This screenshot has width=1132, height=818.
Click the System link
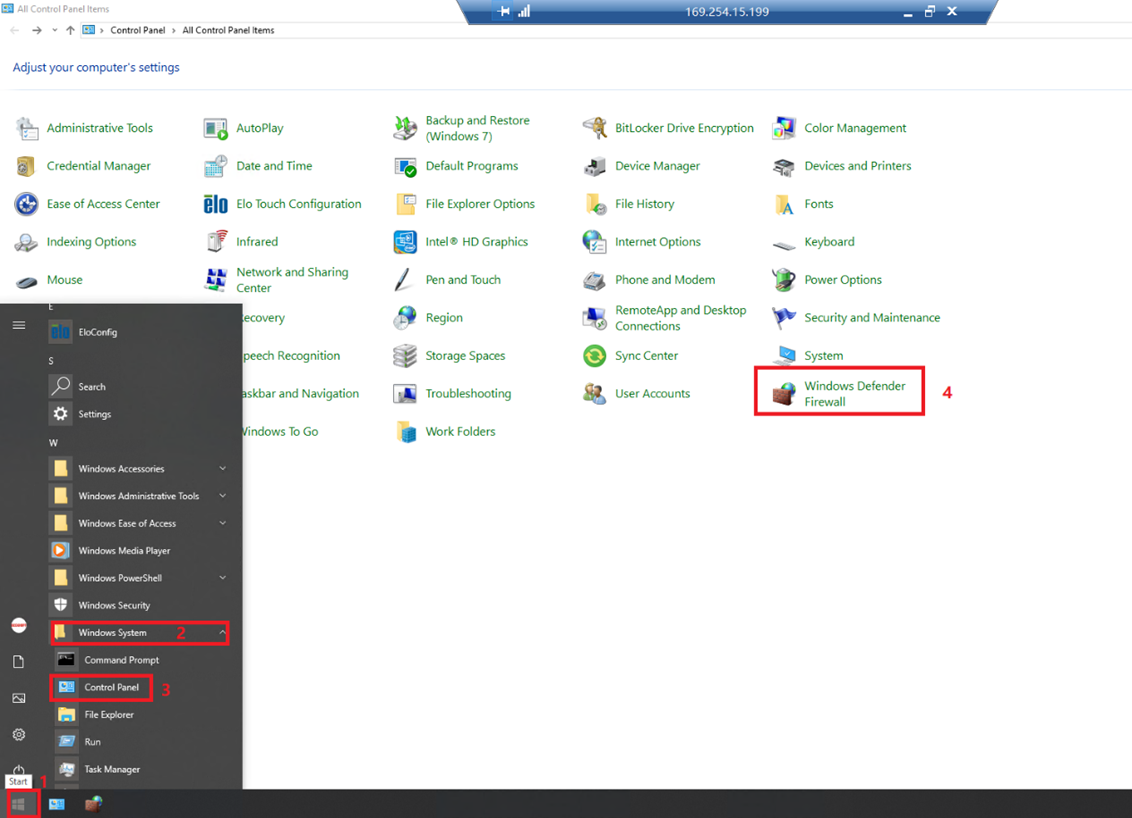coord(824,356)
